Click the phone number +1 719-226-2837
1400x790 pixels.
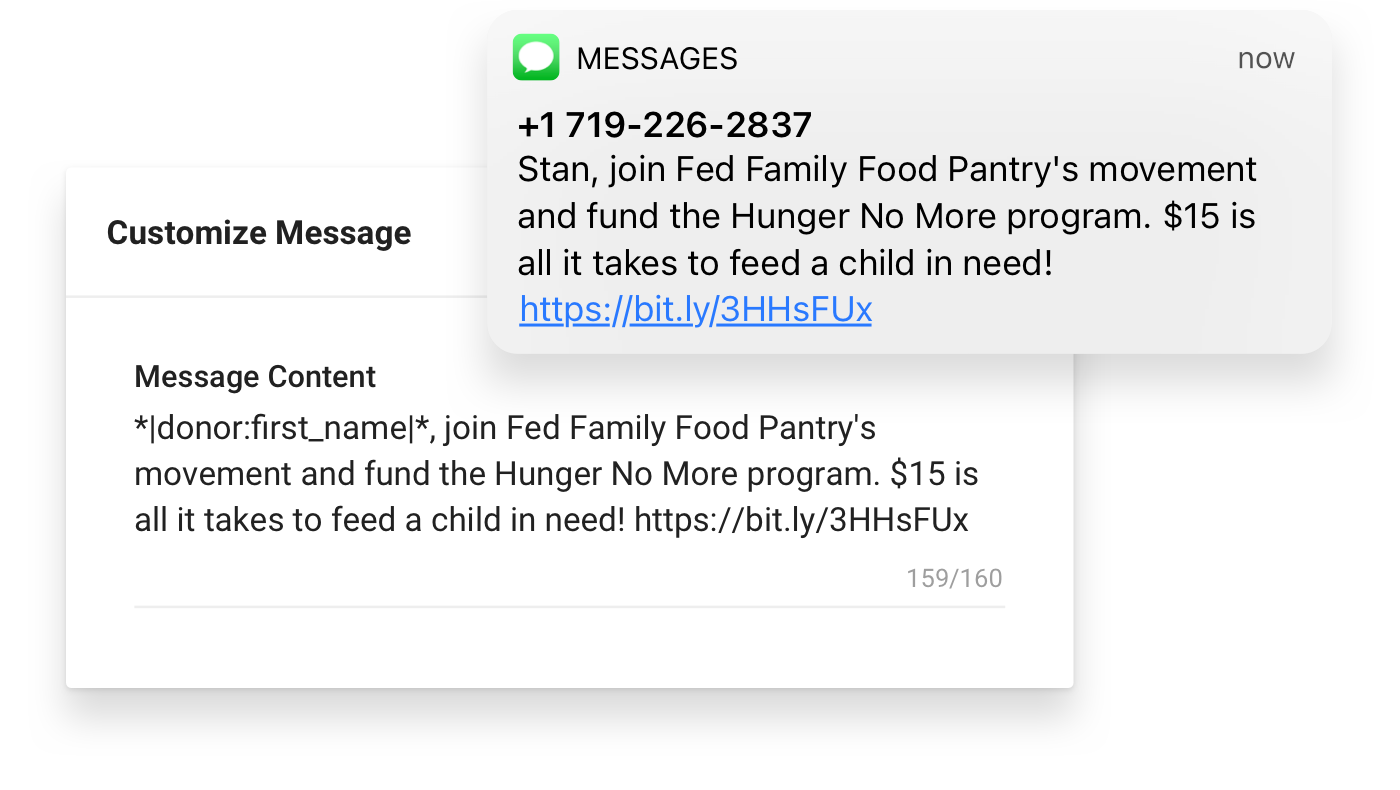664,124
